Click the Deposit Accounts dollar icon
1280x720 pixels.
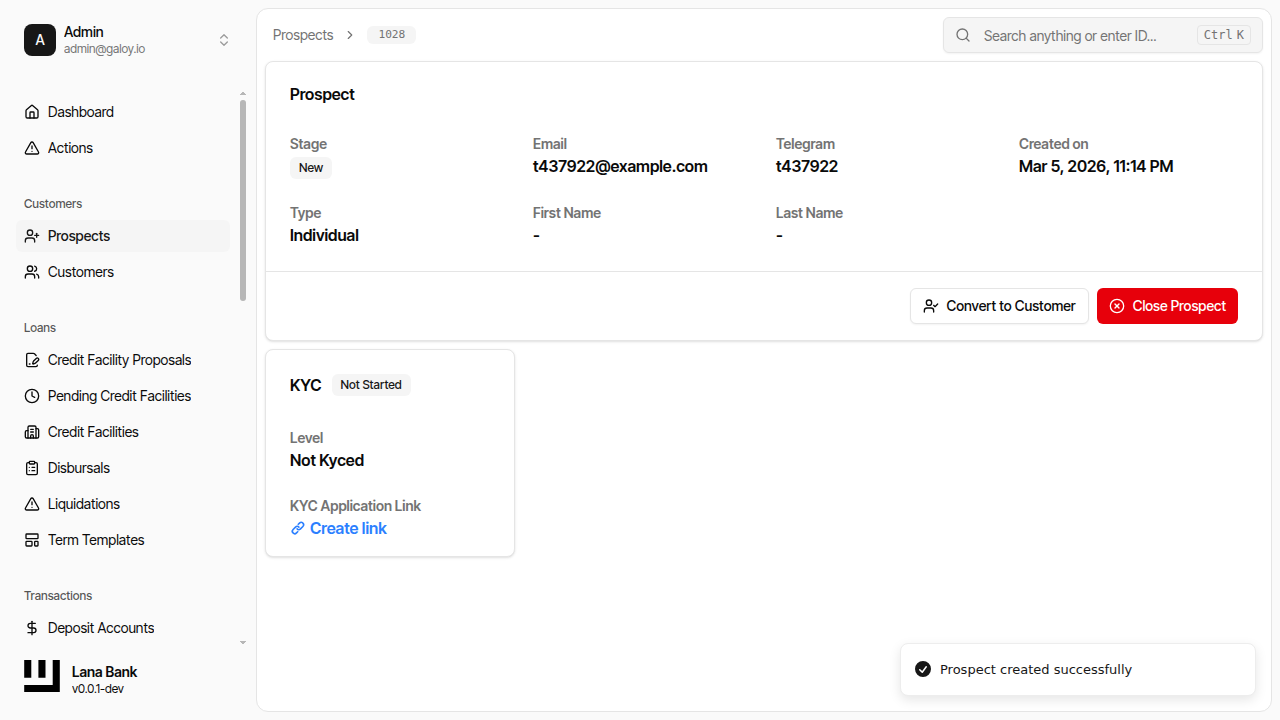[x=31, y=627]
